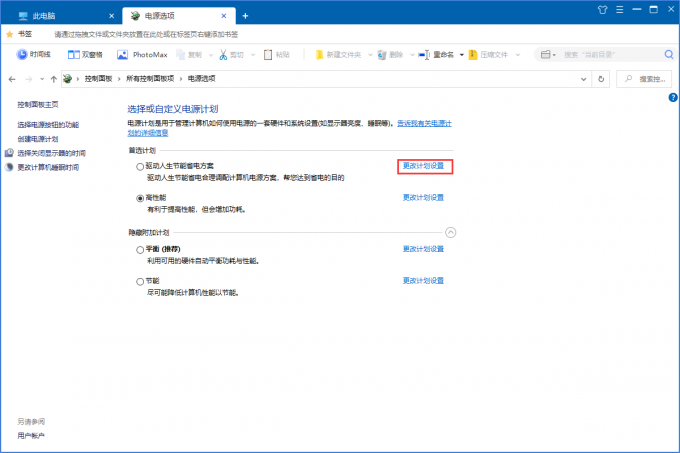Open the hamburger main menu
This screenshot has height=453, width=680.
[x=620, y=10]
